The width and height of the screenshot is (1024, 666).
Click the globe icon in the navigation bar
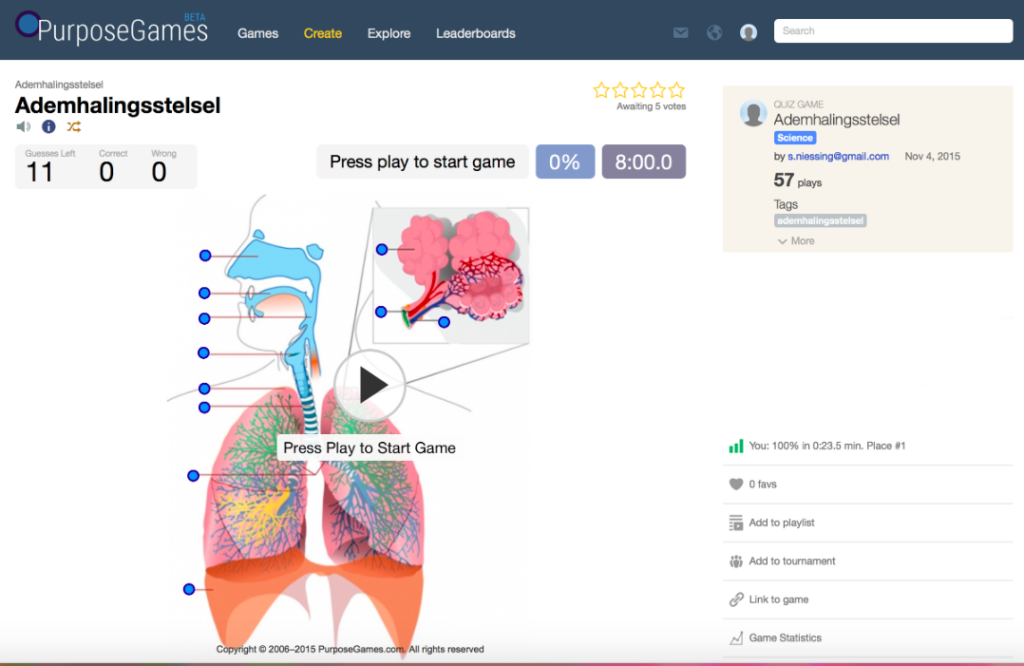(x=714, y=31)
